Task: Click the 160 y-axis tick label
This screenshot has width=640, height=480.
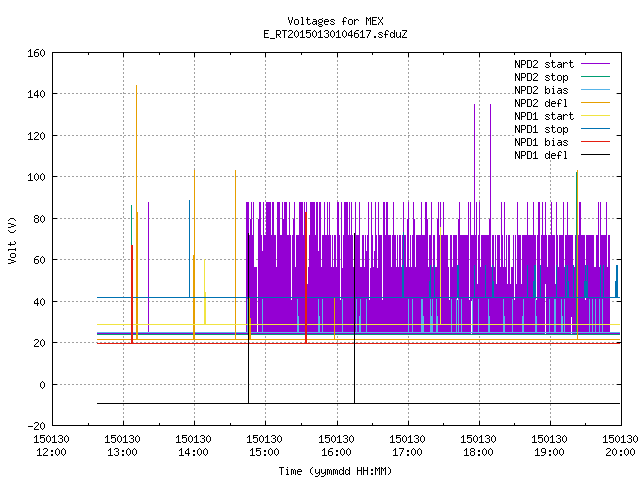Action: tap(36, 53)
